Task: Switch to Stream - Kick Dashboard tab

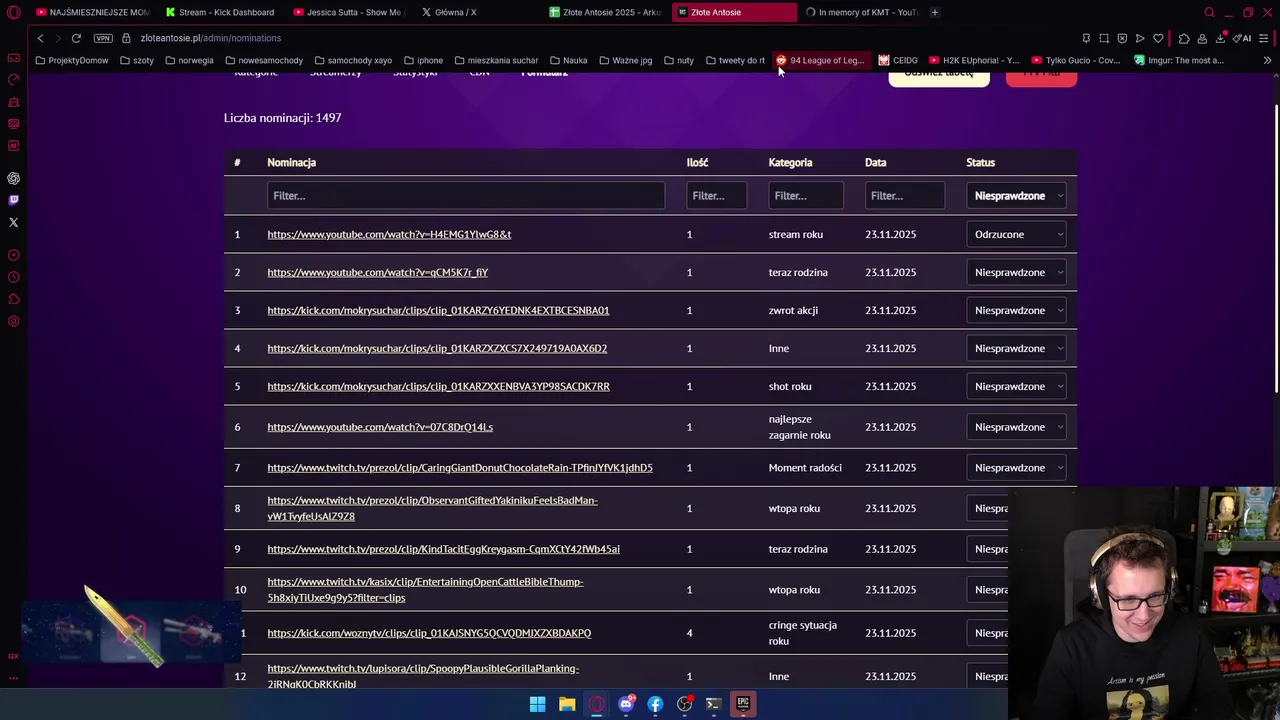Action: (x=219, y=12)
